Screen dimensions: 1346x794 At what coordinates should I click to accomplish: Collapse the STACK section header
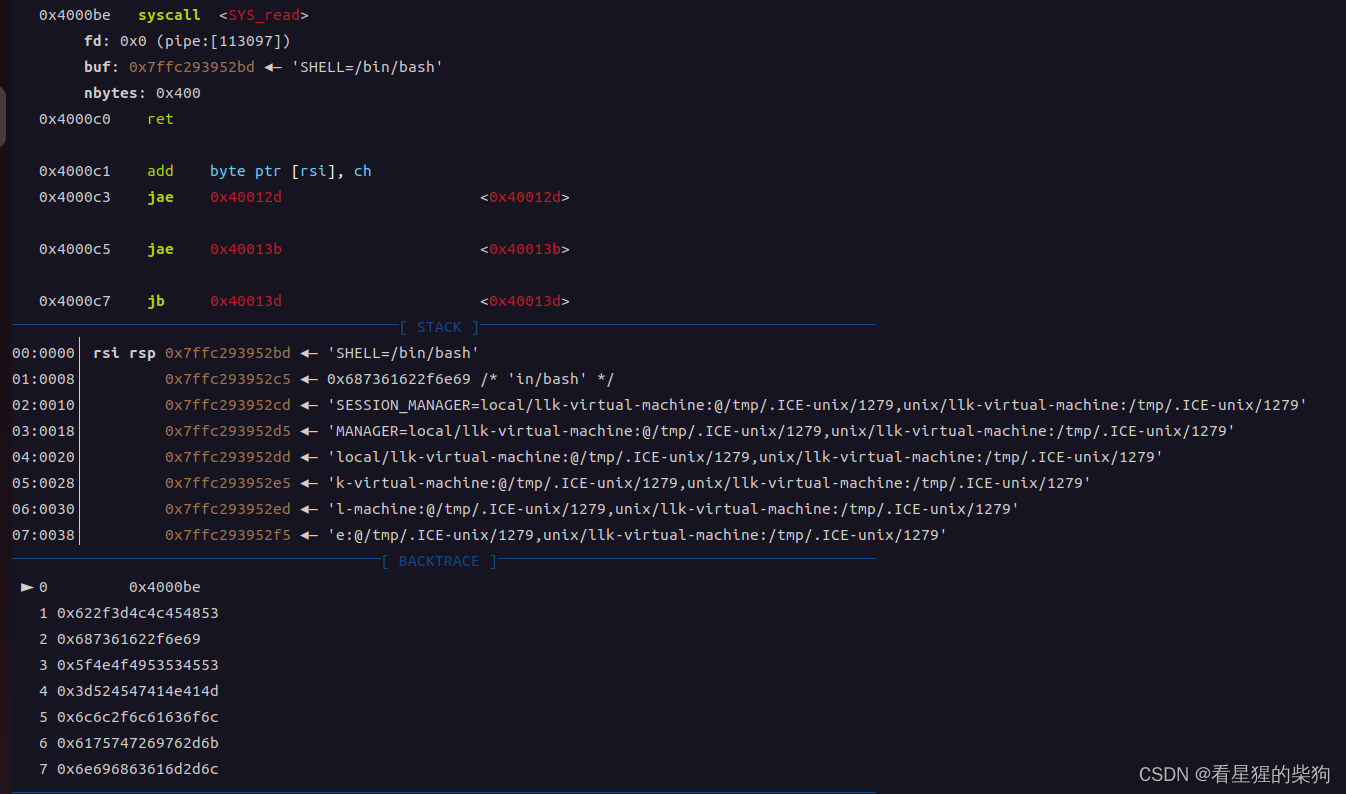[438, 326]
